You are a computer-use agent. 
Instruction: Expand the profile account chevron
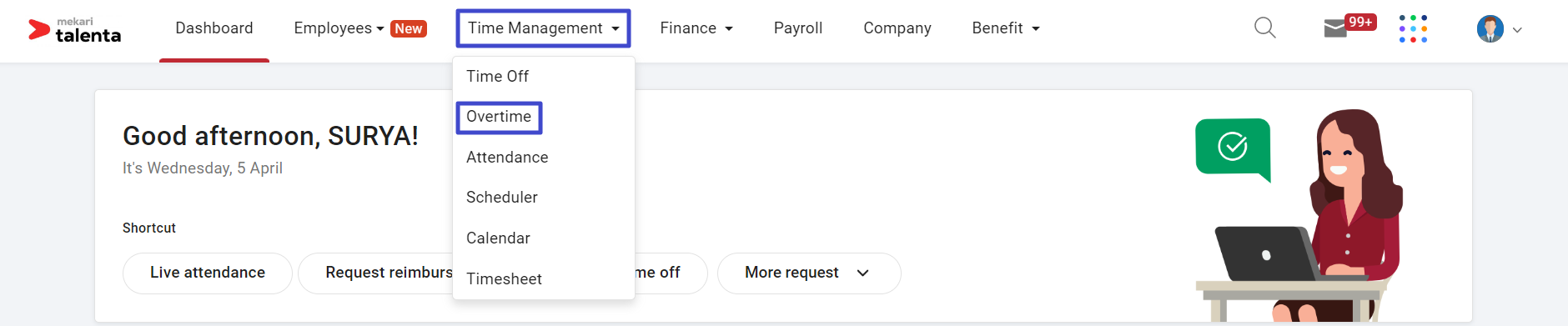pyautogui.click(x=1517, y=30)
